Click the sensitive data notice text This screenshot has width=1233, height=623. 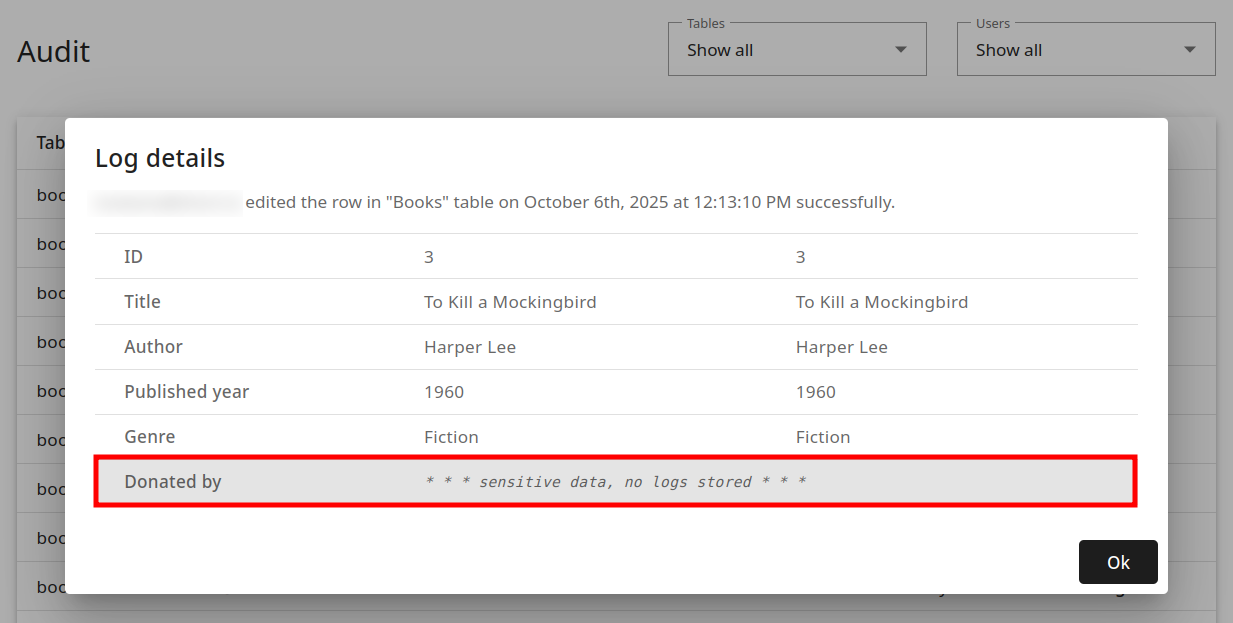click(x=615, y=482)
